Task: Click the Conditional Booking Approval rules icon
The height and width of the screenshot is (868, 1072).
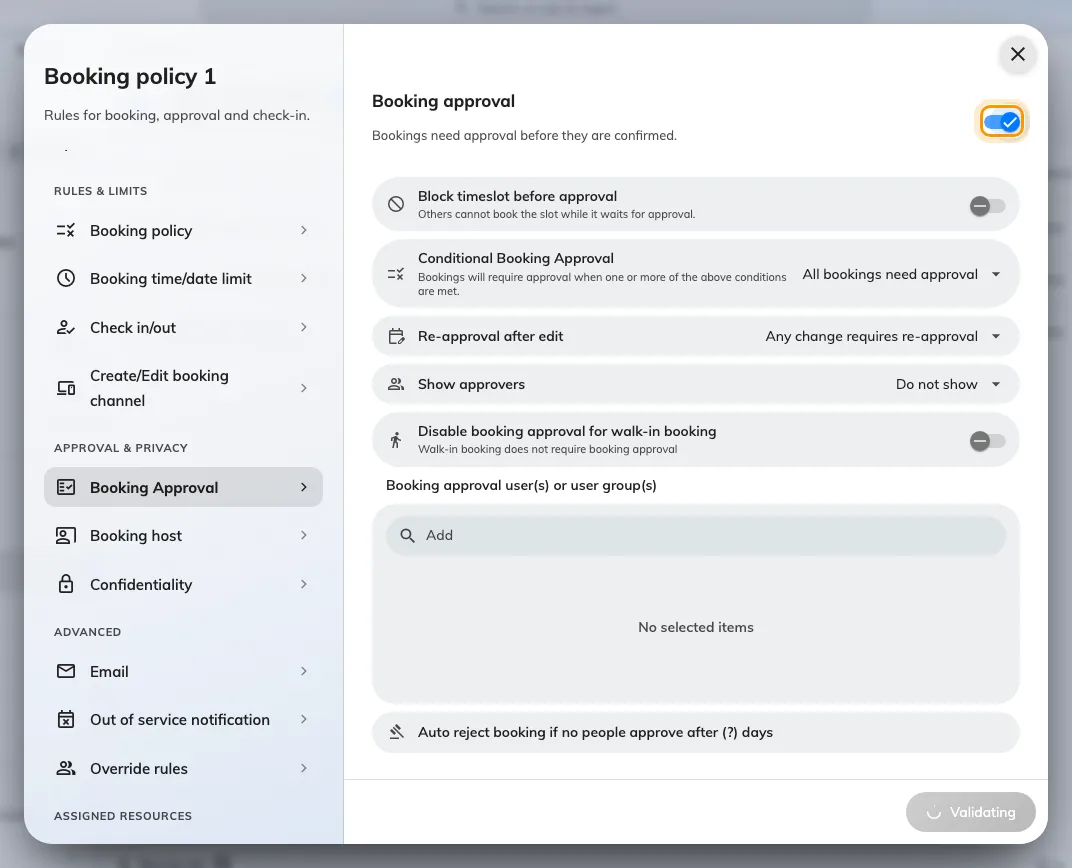Action: pyautogui.click(x=396, y=274)
